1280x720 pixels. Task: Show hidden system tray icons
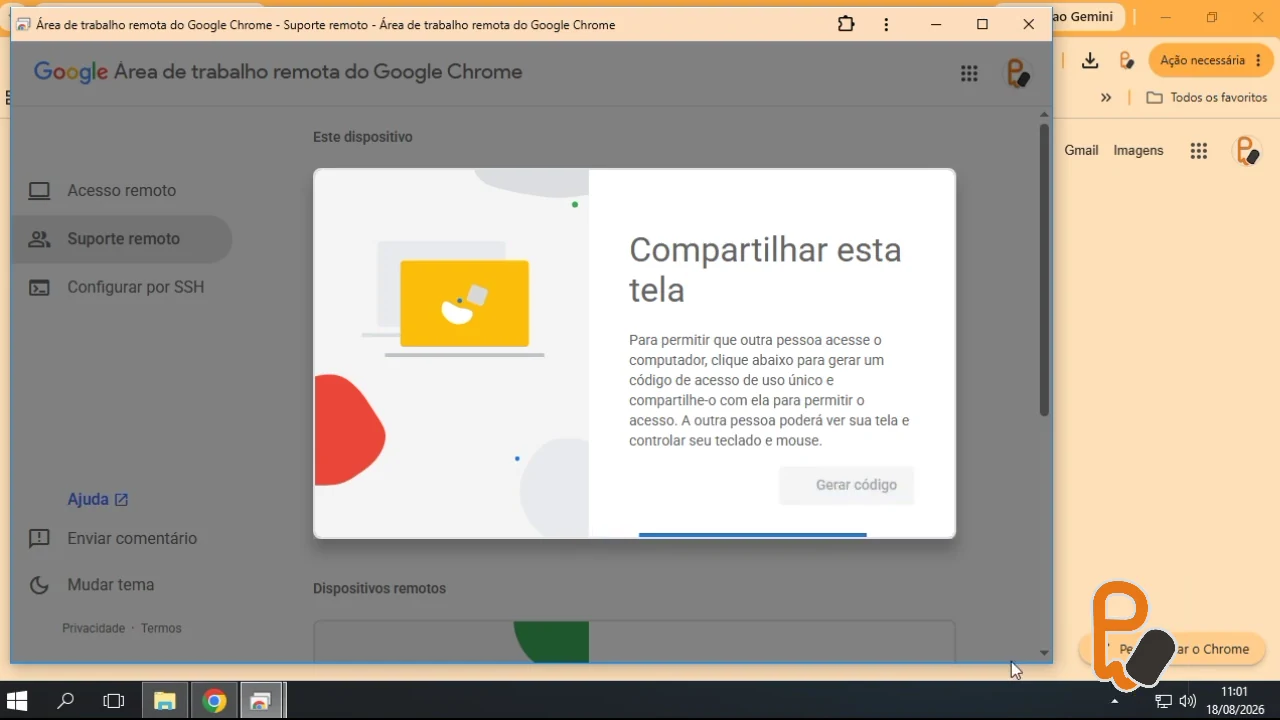click(1115, 701)
